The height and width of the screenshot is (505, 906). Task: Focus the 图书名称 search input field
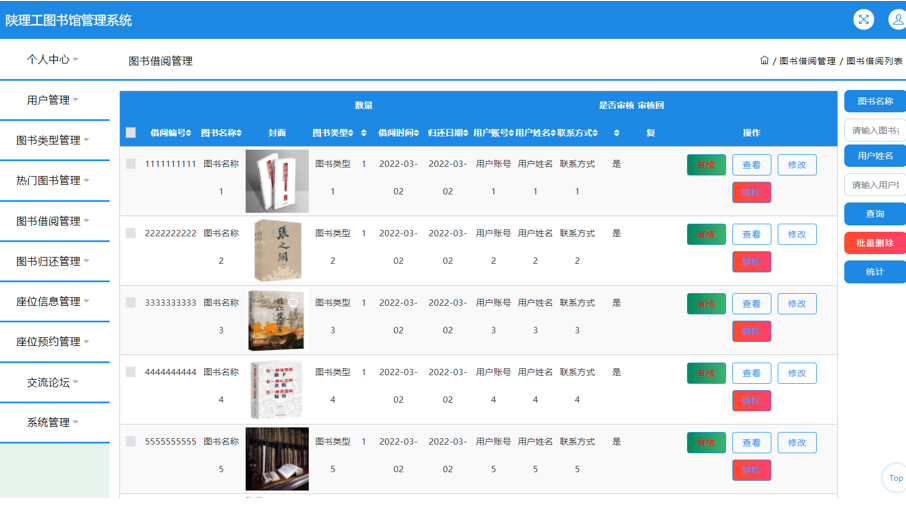click(875, 130)
